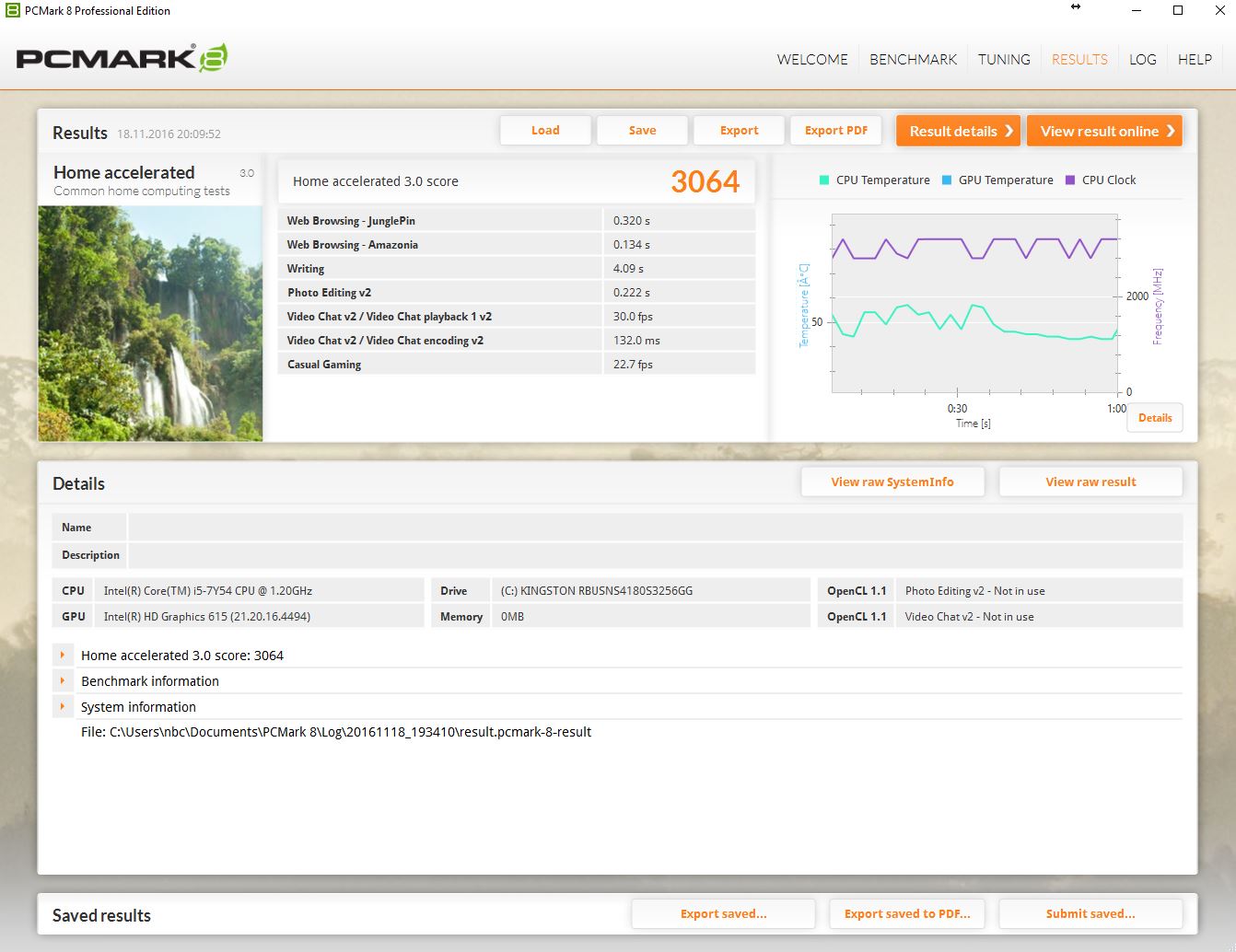The image size is (1236, 952).
Task: Click View raw SystemInfo
Action: coord(892,482)
